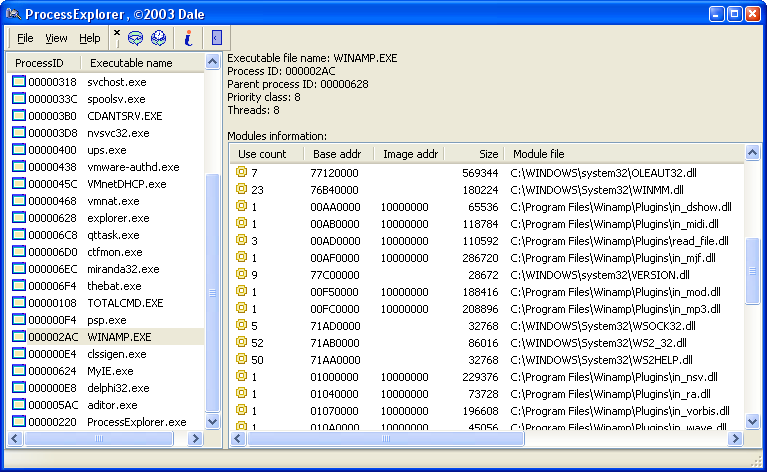Image resolution: width=767 pixels, height=472 pixels.
Task: Open the View menu
Action: click(x=56, y=38)
